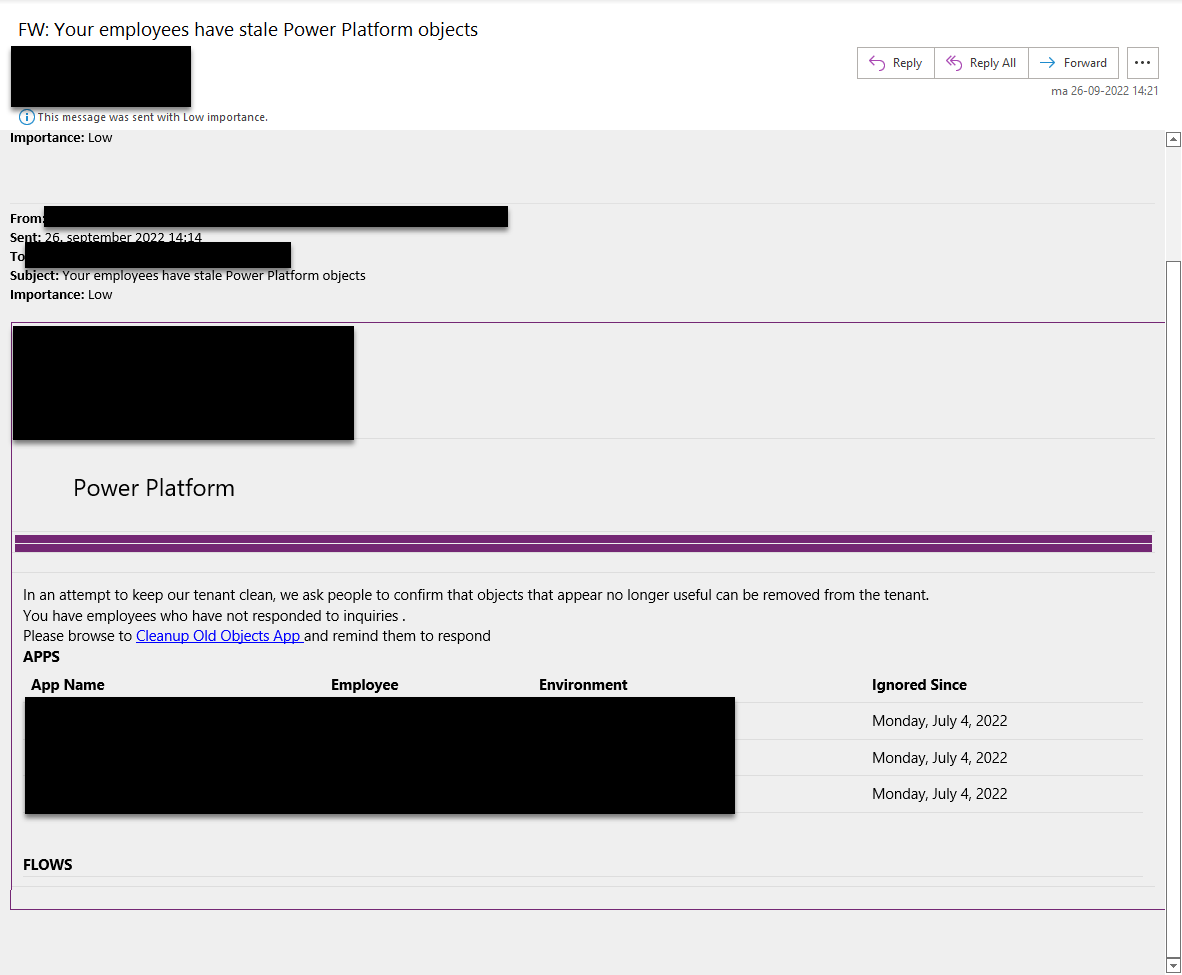Viewport: 1182px width, 975px height.
Task: Click the Environment column header
Action: coord(583,684)
